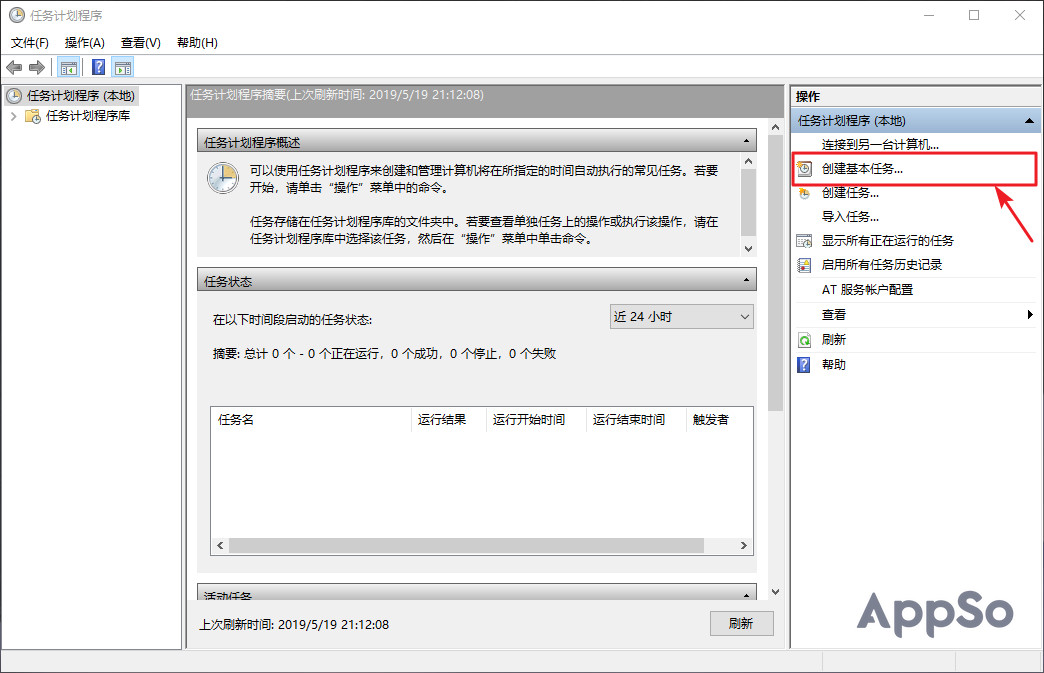
Task: Collapse the 活动任务 section
Action: pyautogui.click(x=746, y=594)
